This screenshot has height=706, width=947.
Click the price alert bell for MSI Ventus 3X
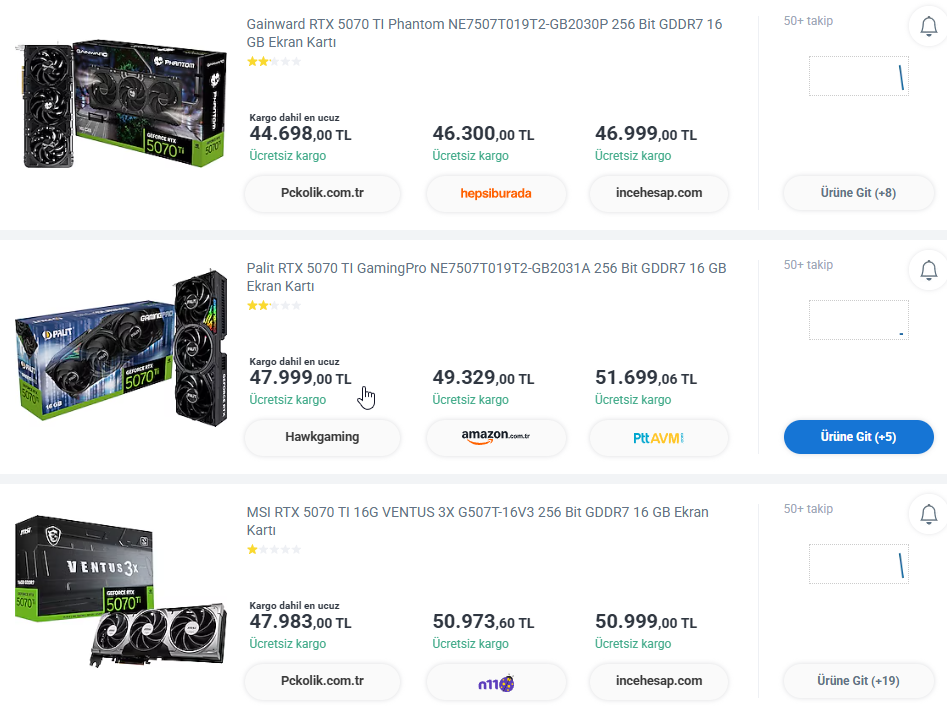click(928, 514)
